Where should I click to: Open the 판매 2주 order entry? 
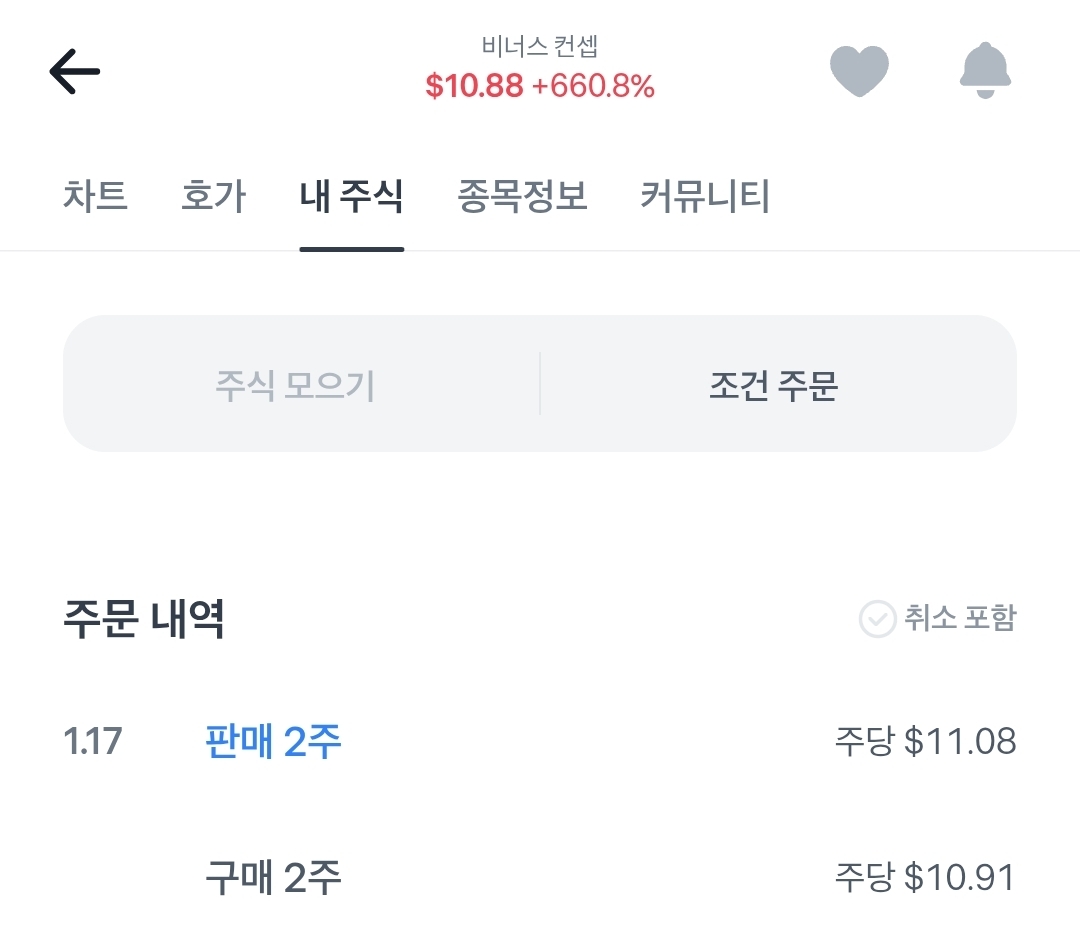[273, 742]
